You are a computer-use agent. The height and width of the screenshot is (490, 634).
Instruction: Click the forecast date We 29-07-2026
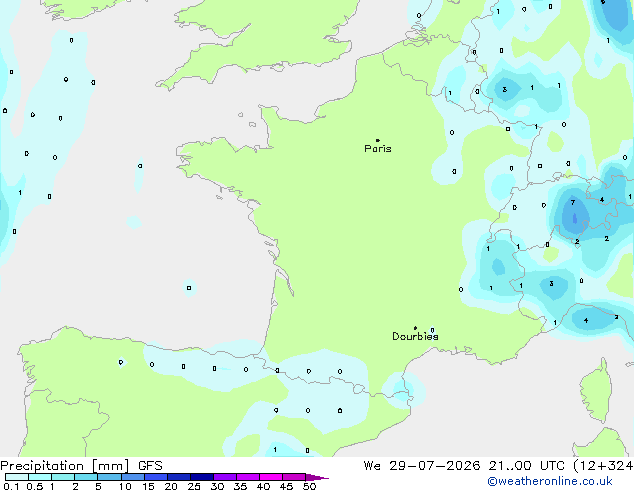click(x=422, y=466)
